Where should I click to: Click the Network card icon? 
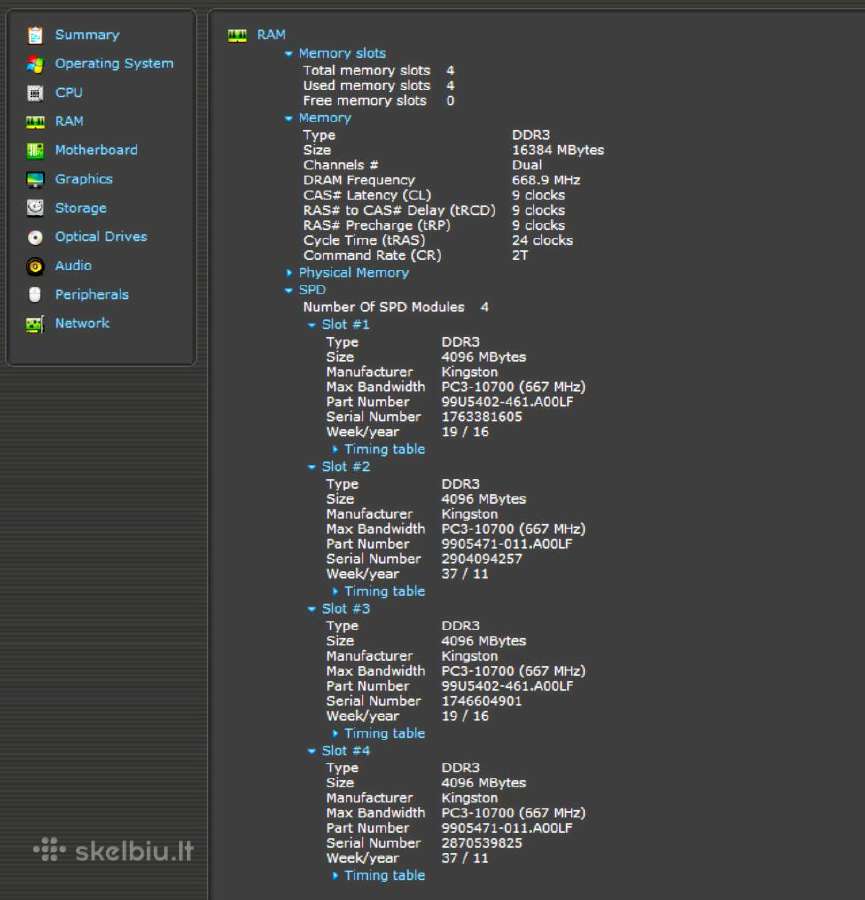tap(35, 324)
